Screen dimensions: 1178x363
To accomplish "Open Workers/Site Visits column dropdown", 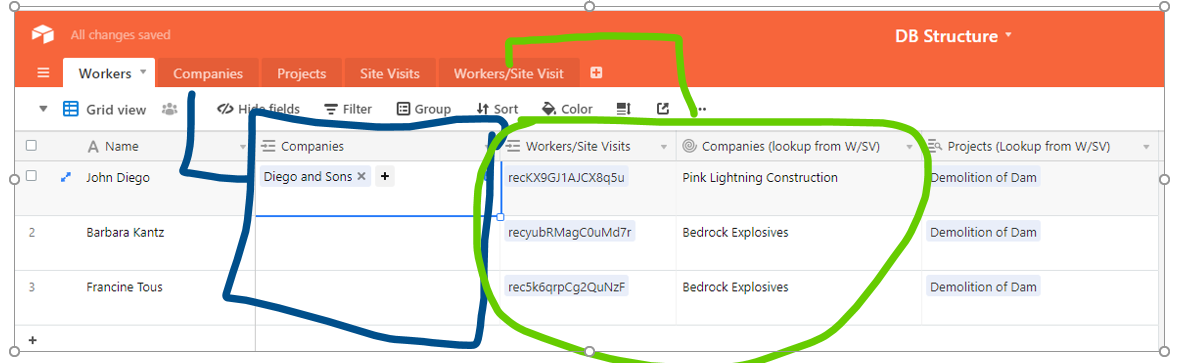I will pyautogui.click(x=664, y=147).
